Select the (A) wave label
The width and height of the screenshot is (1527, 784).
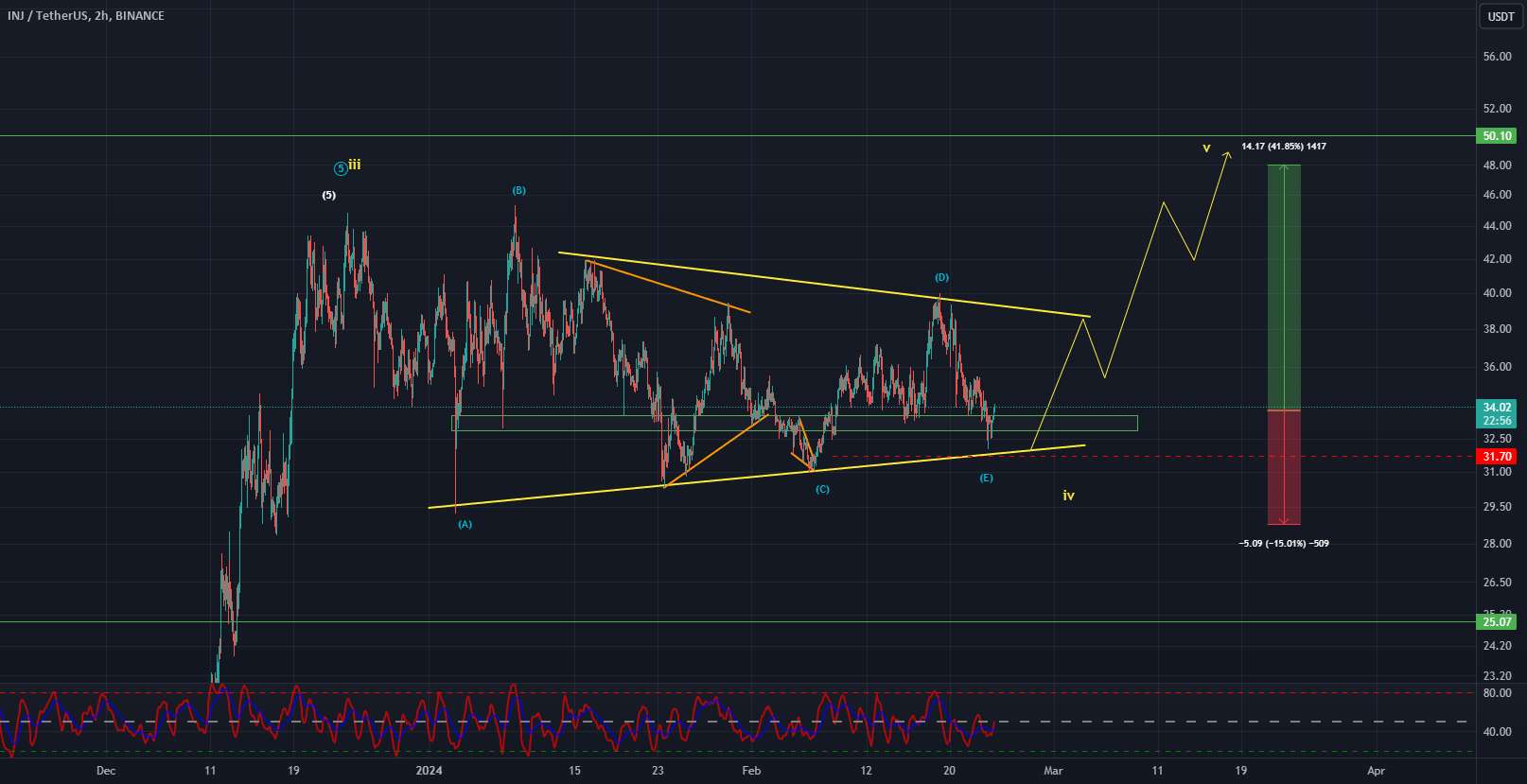click(x=465, y=524)
